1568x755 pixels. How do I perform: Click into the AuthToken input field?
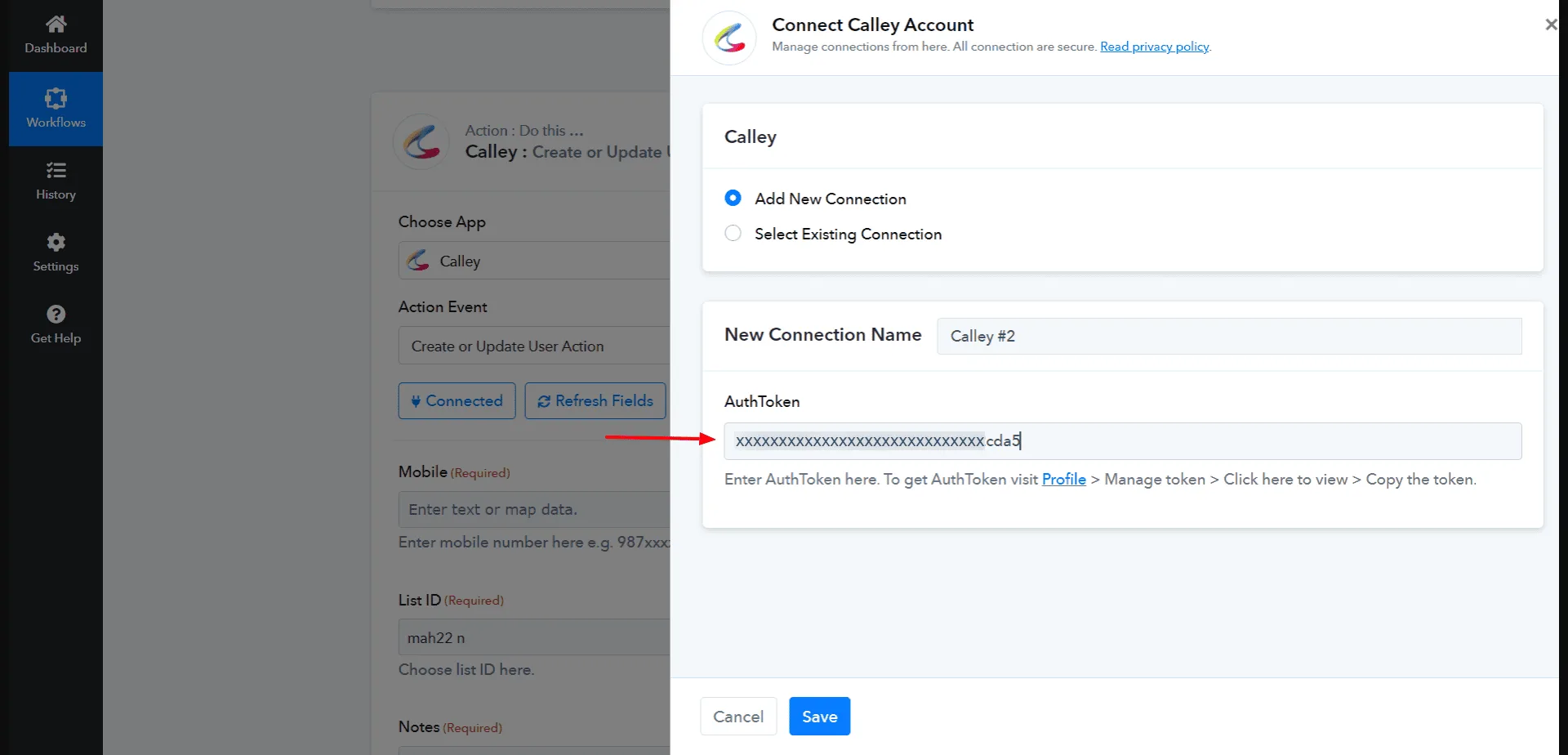click(1123, 441)
